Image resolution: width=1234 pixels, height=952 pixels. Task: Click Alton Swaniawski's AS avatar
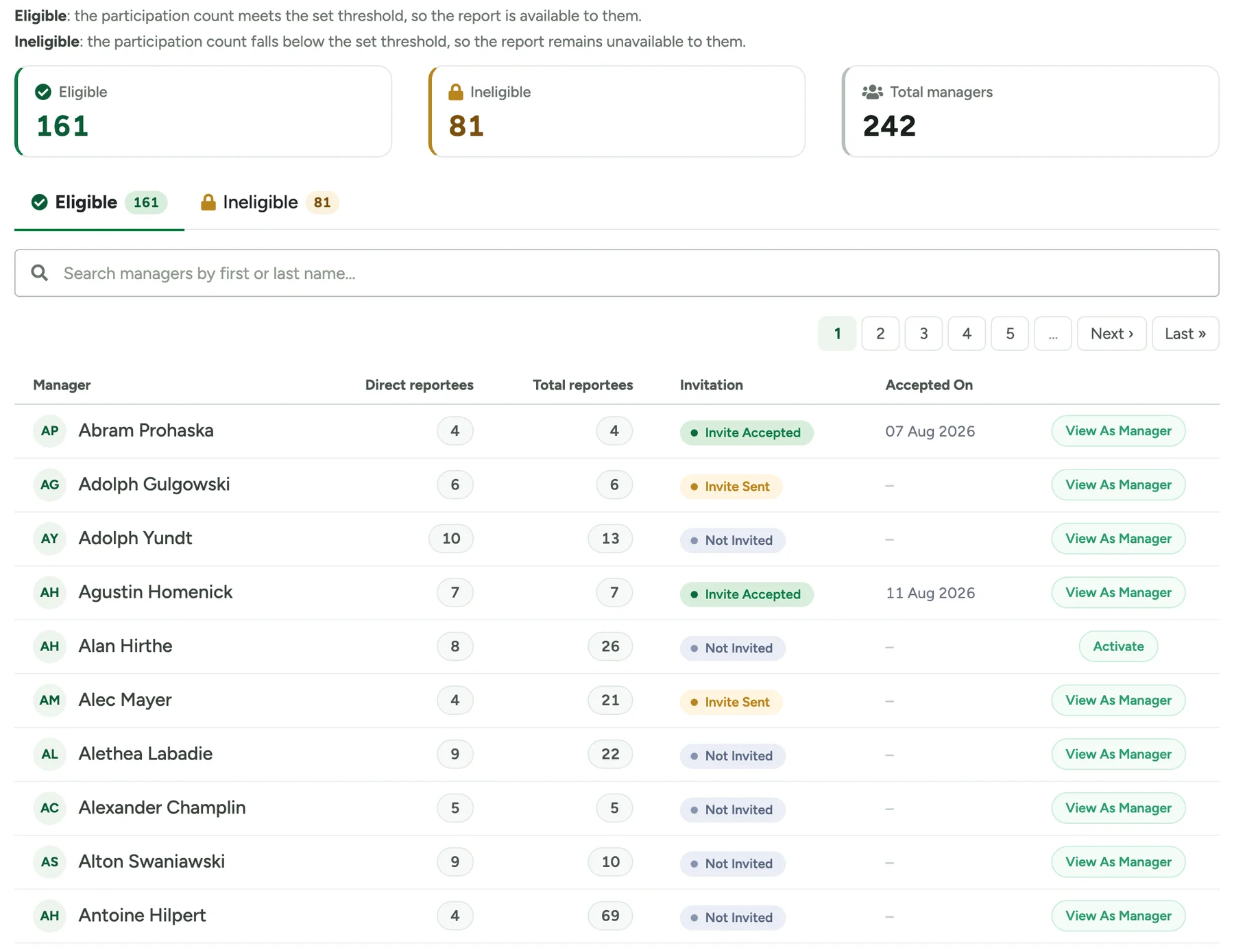tap(49, 862)
